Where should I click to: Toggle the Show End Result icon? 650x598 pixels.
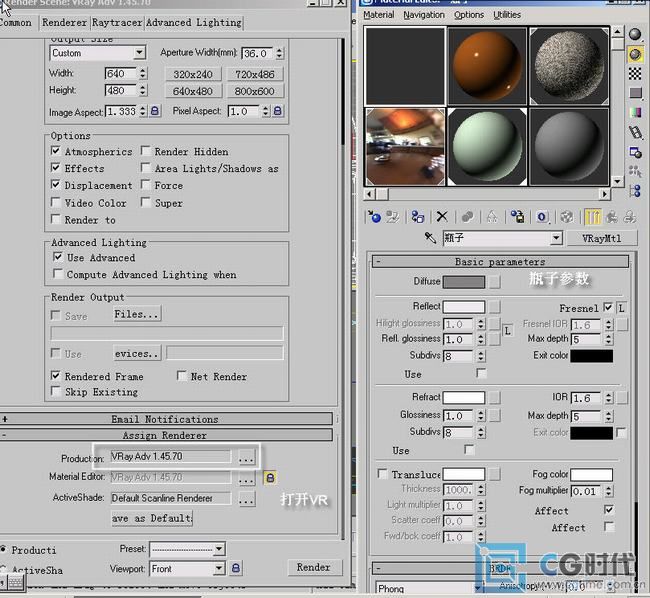[593, 217]
